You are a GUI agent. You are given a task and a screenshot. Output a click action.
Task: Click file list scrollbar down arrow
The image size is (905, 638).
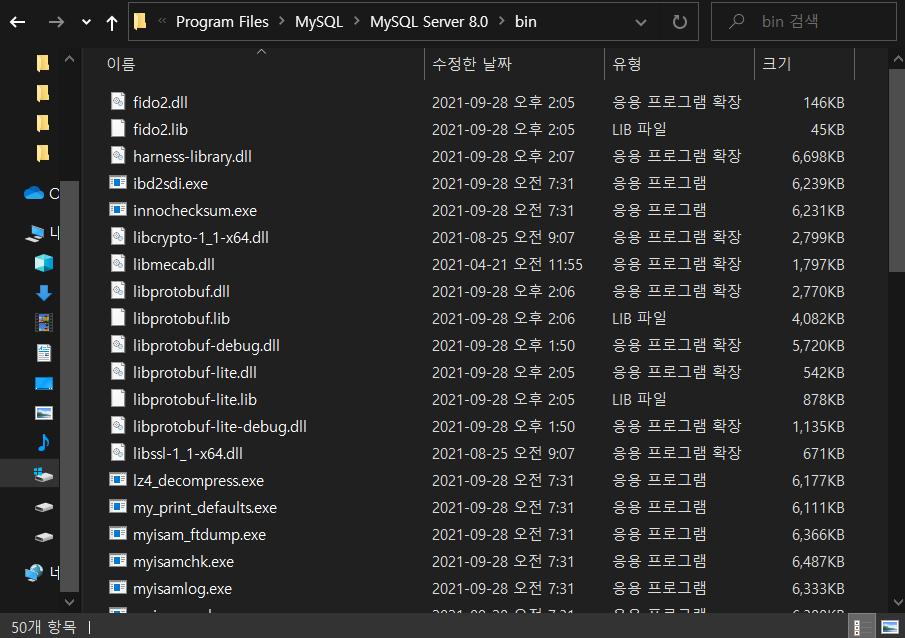coord(897,602)
